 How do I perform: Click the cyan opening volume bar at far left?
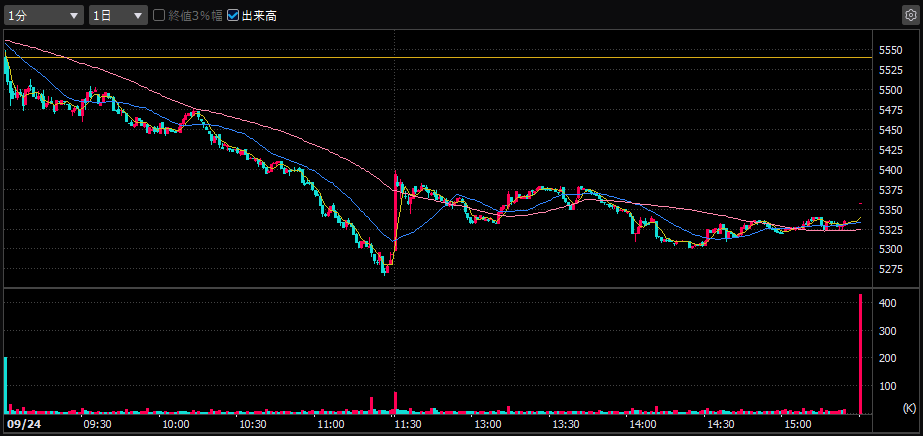point(5,384)
